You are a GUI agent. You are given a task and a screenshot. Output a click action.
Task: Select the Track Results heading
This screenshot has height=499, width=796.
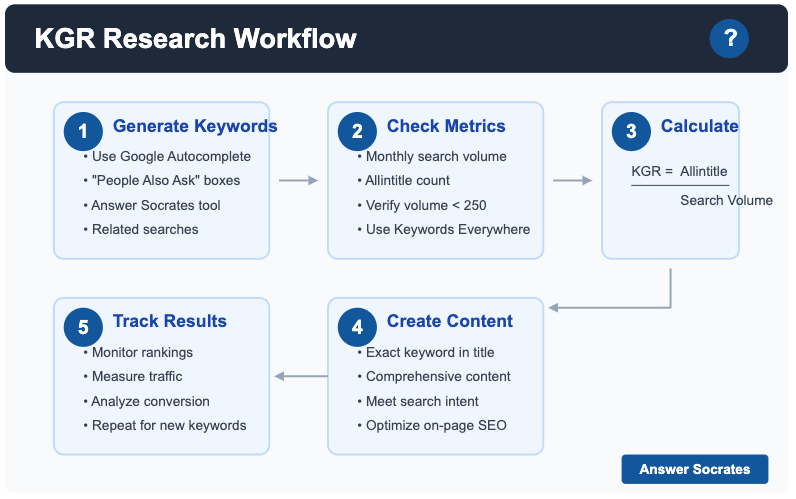(170, 321)
